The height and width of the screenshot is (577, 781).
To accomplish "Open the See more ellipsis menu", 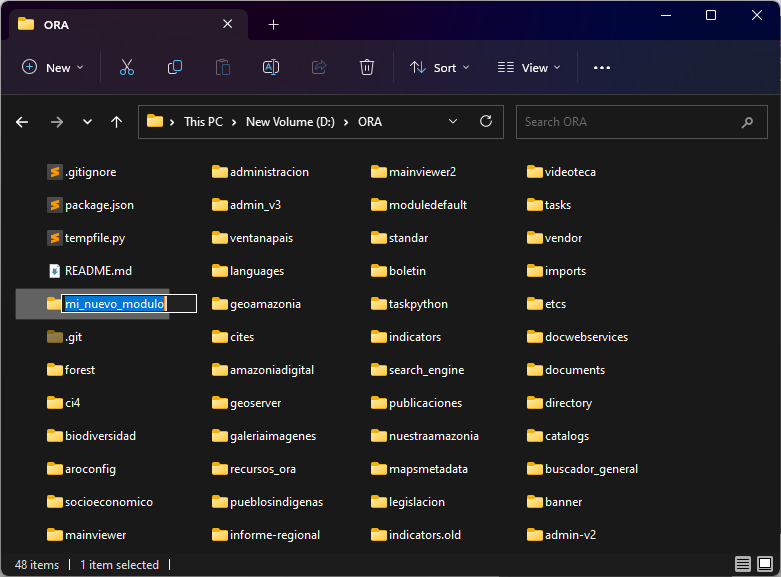I will (602, 68).
